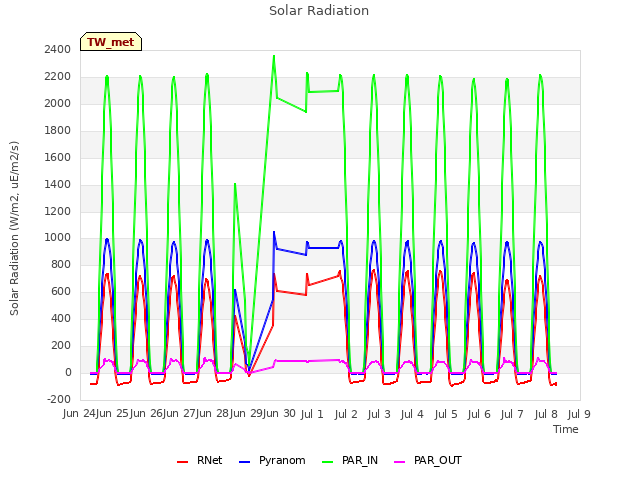Click the Time axis label
640x480 pixels.
coord(566,429)
